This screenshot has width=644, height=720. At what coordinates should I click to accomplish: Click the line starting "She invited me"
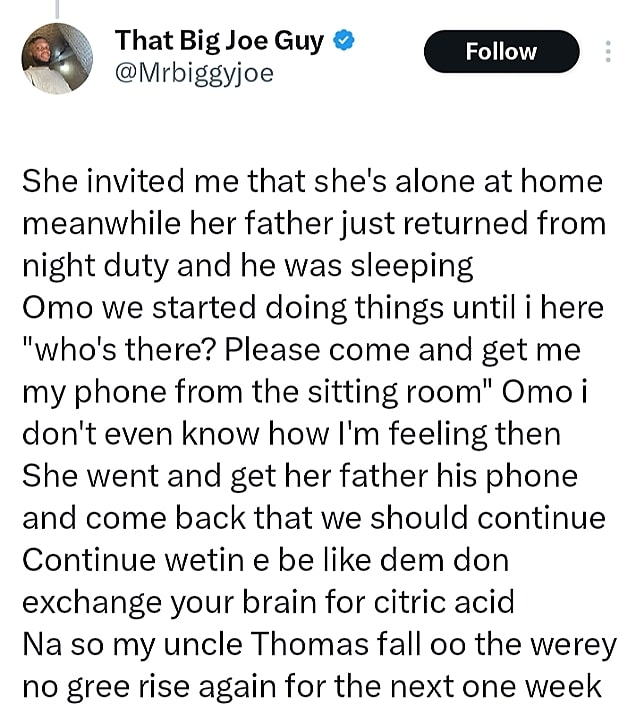pyautogui.click(x=312, y=182)
